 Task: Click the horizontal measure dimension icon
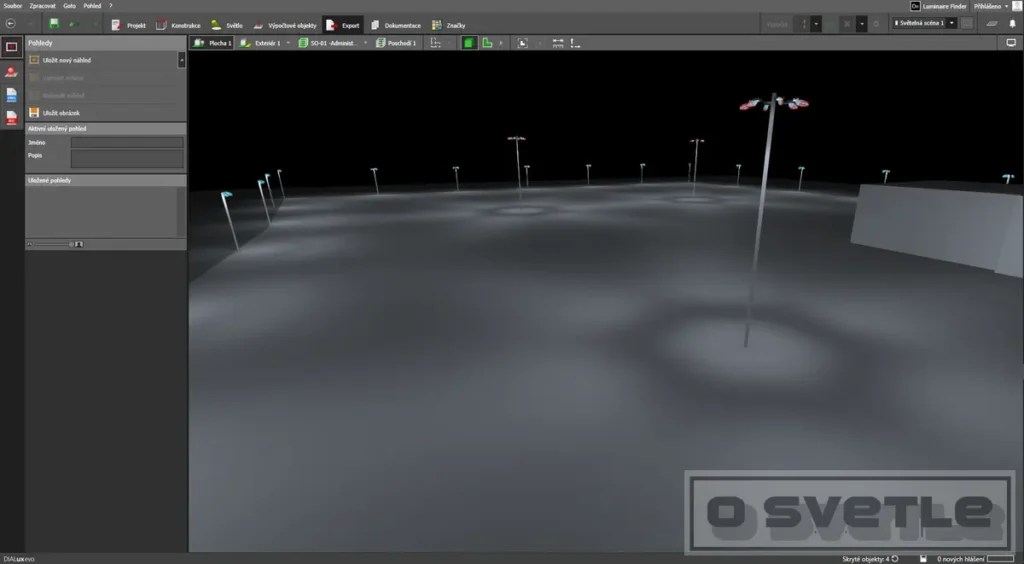(558, 43)
